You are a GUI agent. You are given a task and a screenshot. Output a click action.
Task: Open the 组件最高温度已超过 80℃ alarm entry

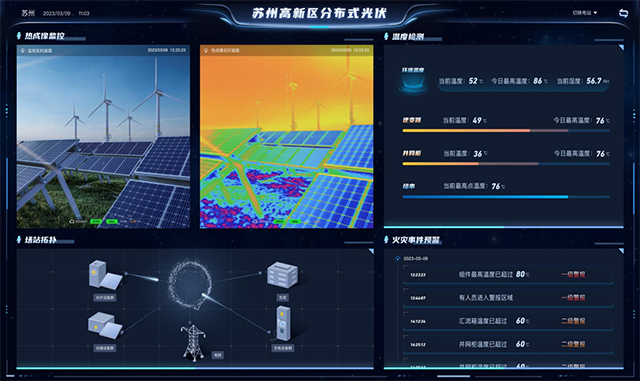507,274
